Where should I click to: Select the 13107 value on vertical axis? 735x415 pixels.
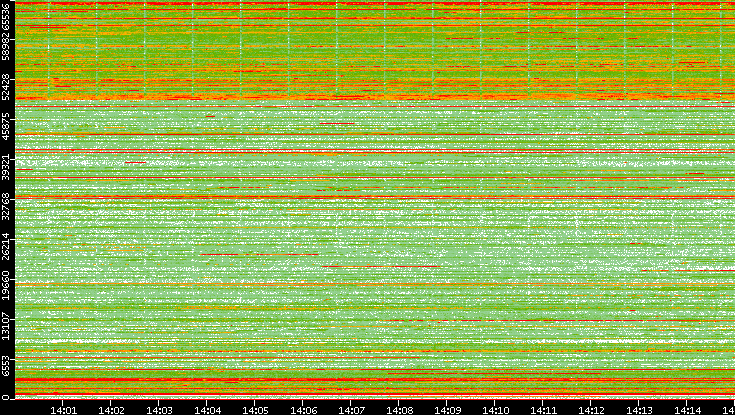coord(6,325)
